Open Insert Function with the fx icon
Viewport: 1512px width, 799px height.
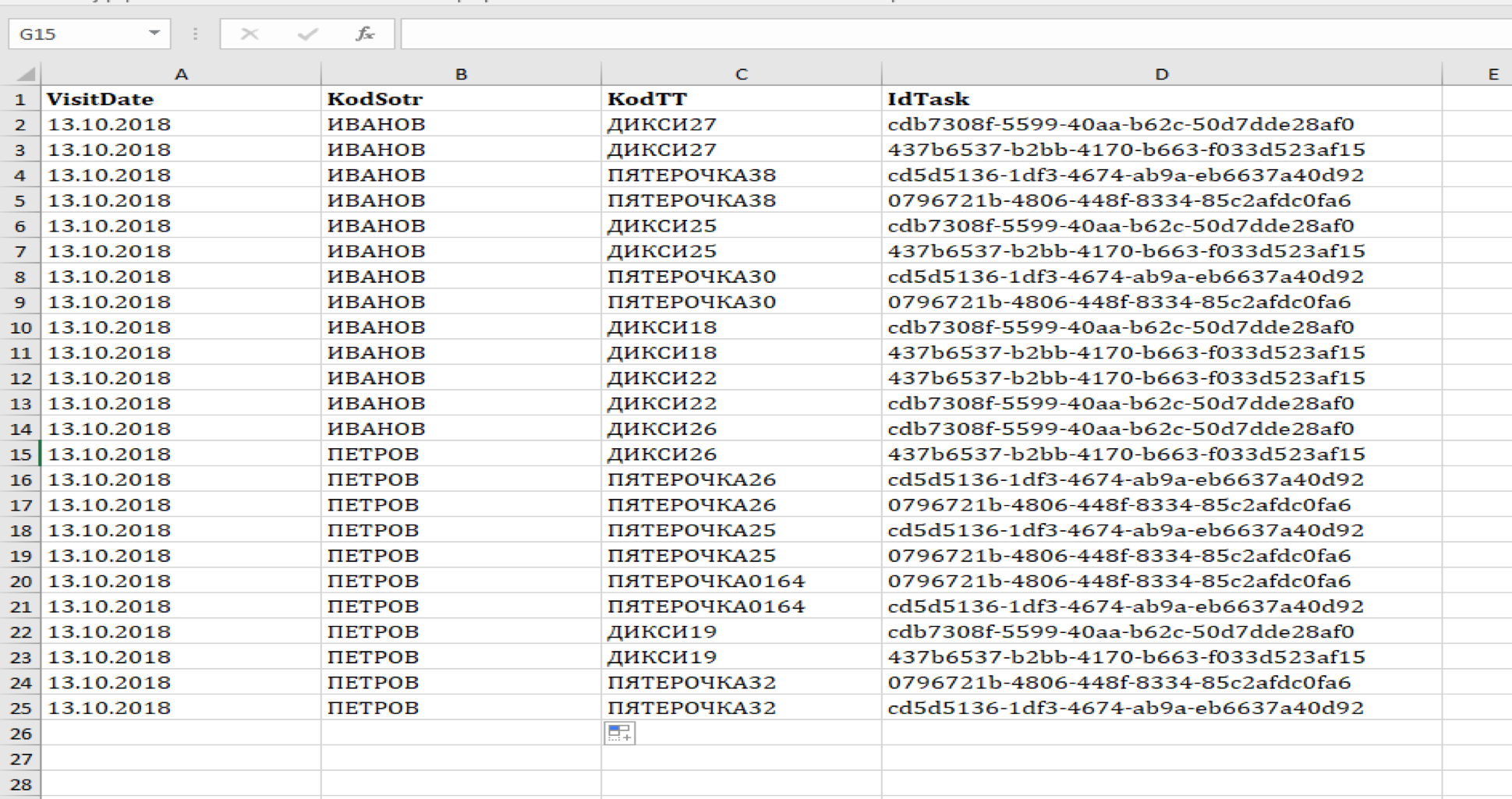click(365, 34)
